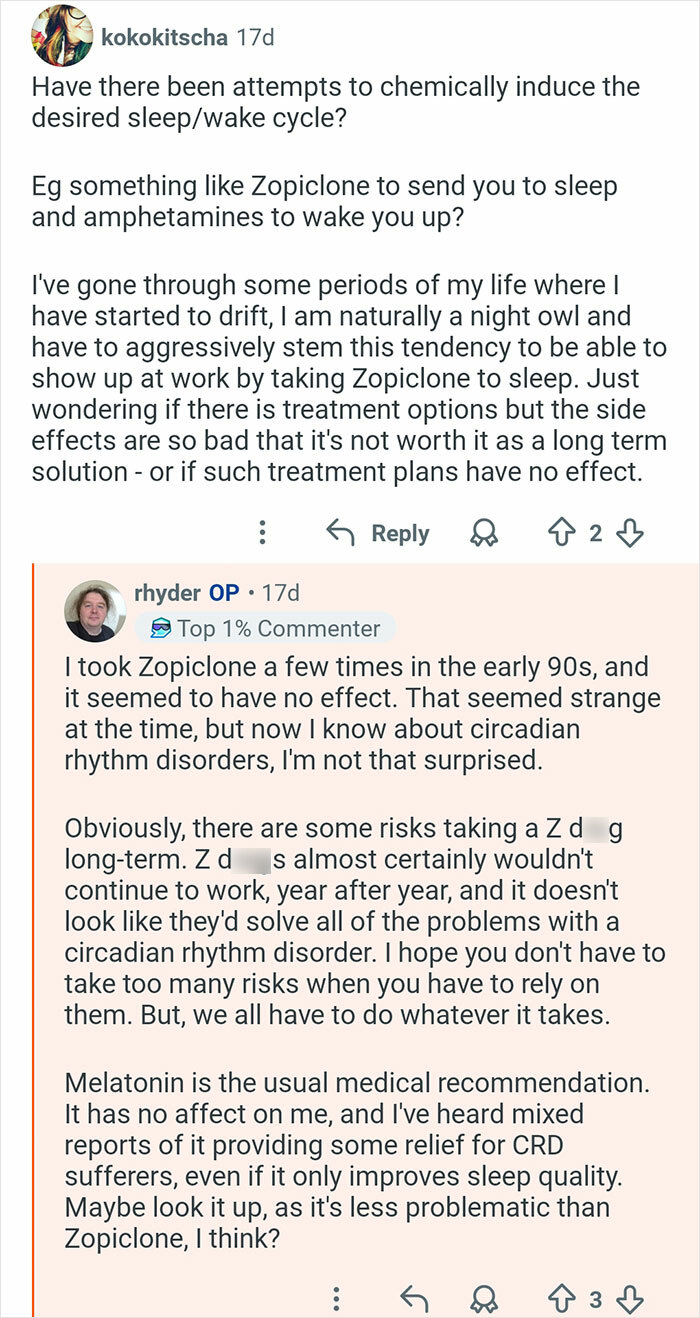Give an award to kokokitscha's comment

[x=484, y=533]
